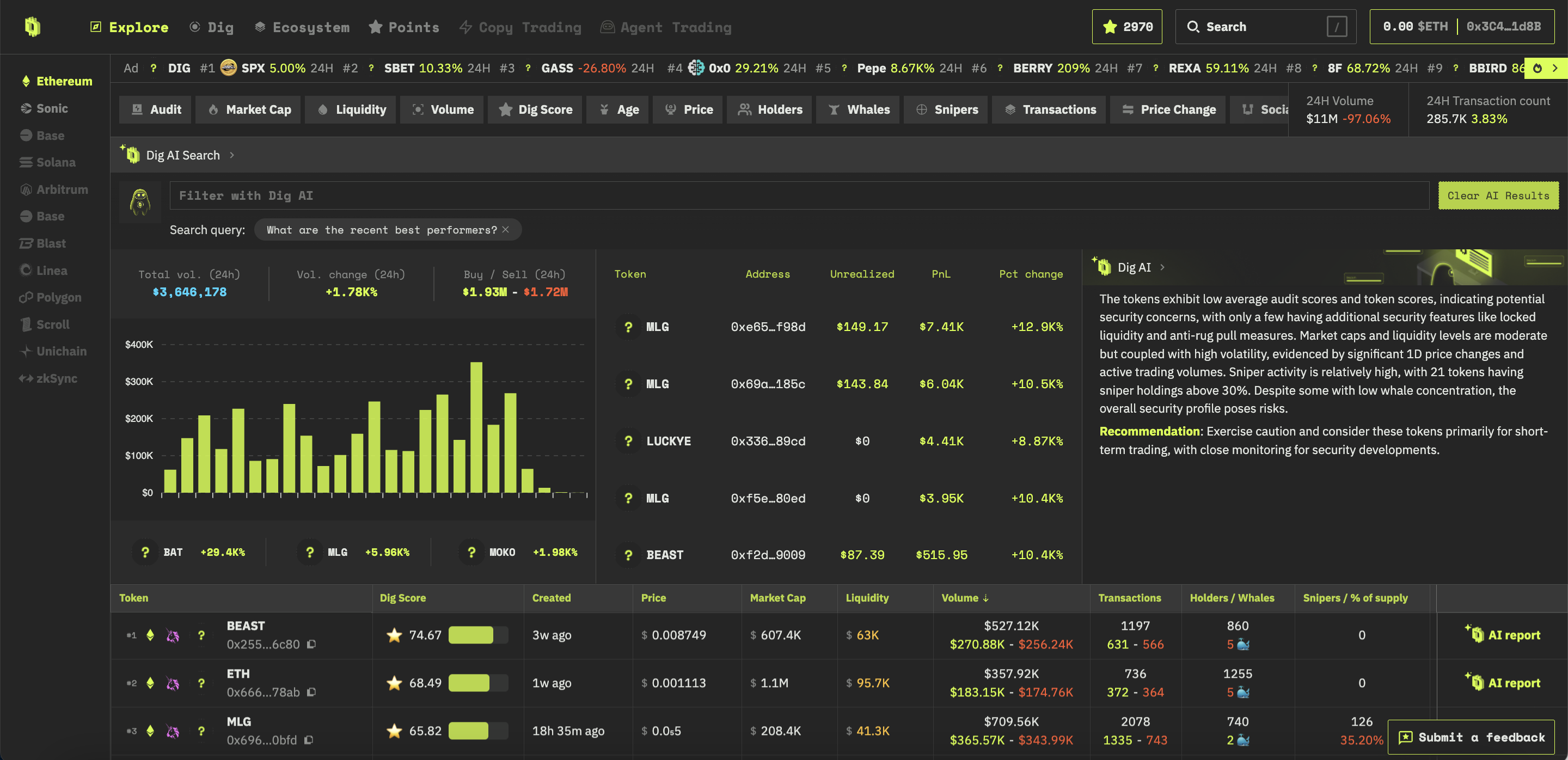Click the Dig AI robot avatar icon
The width and height of the screenshot is (1568, 760).
pyautogui.click(x=140, y=201)
